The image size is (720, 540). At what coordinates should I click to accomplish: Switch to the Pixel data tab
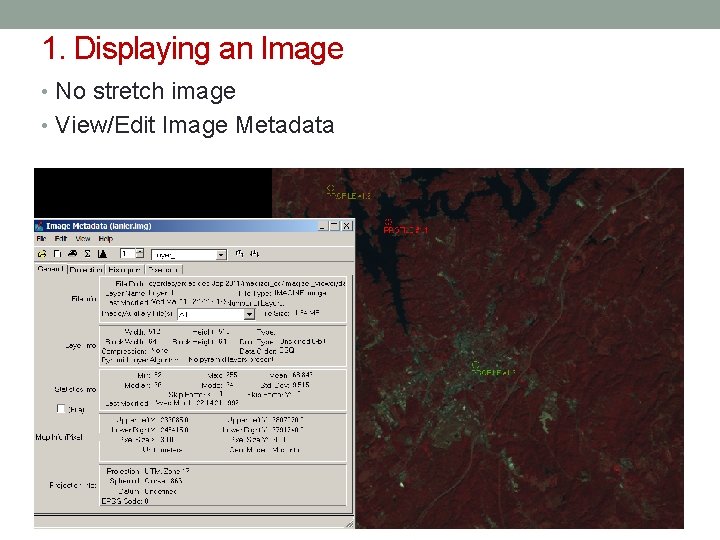[x=163, y=270]
